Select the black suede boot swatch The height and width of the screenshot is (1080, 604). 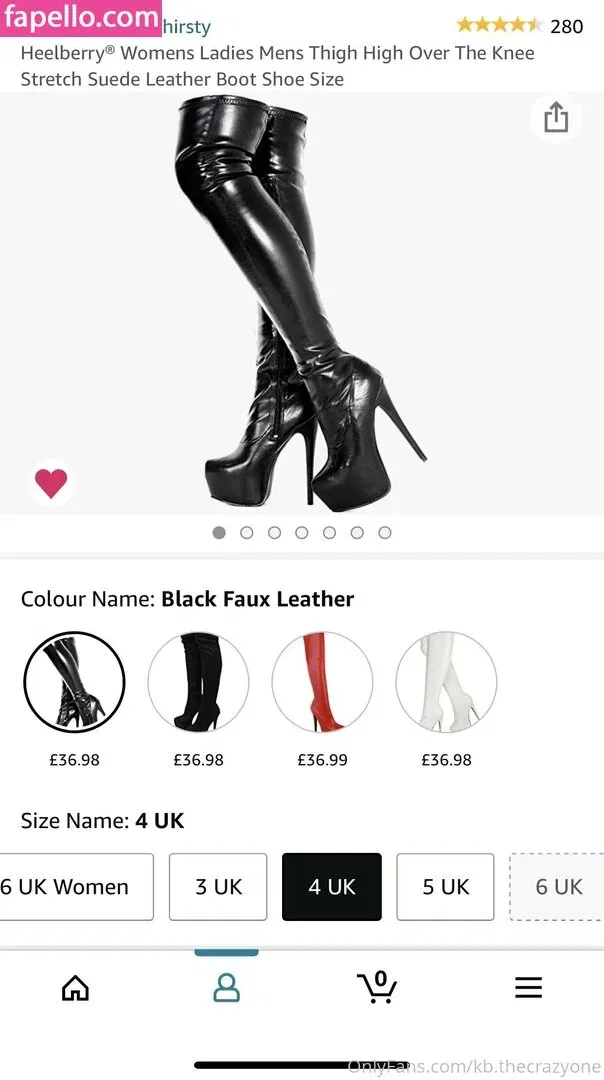(x=198, y=682)
